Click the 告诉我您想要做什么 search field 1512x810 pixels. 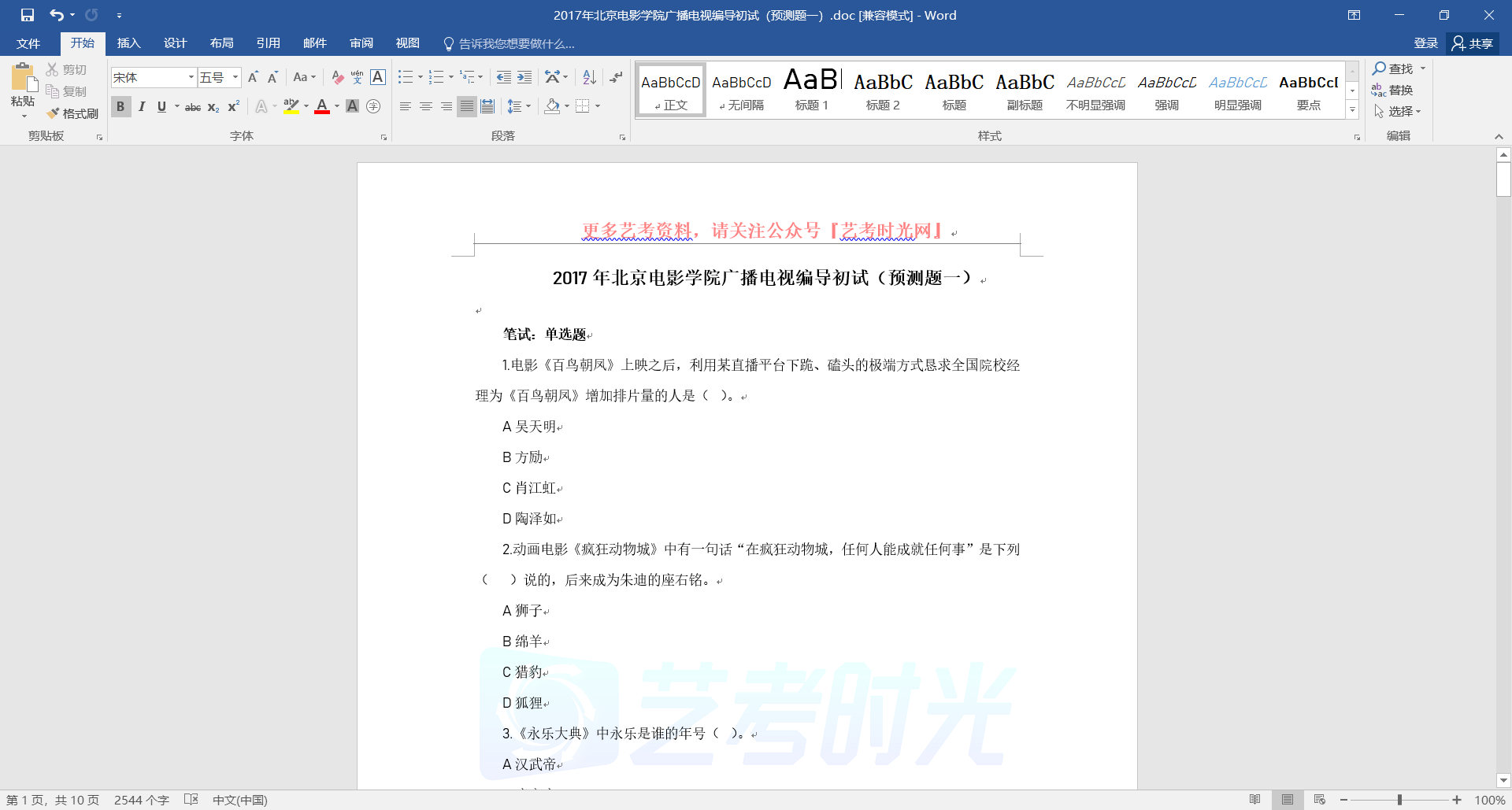[x=517, y=44]
